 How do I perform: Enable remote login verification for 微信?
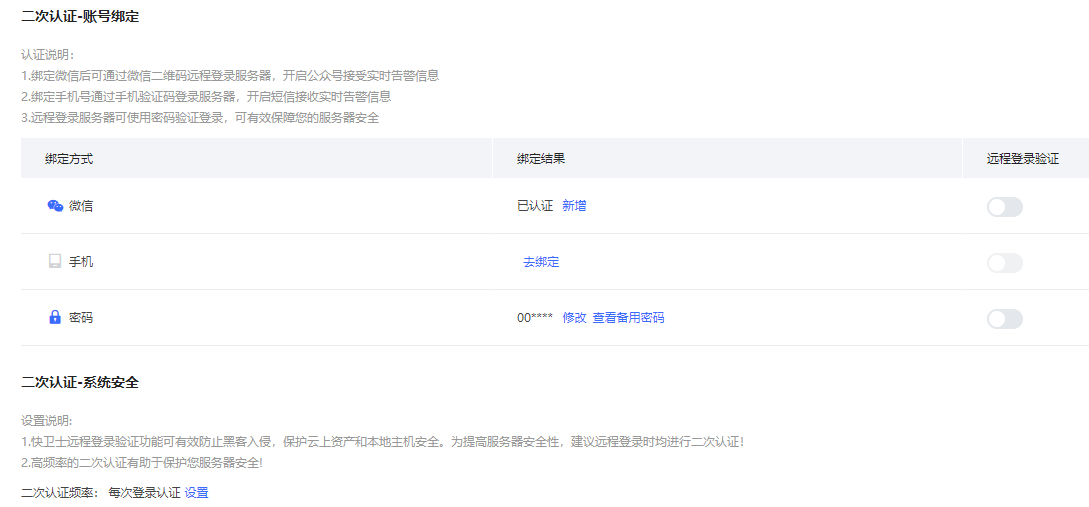pos(1004,207)
